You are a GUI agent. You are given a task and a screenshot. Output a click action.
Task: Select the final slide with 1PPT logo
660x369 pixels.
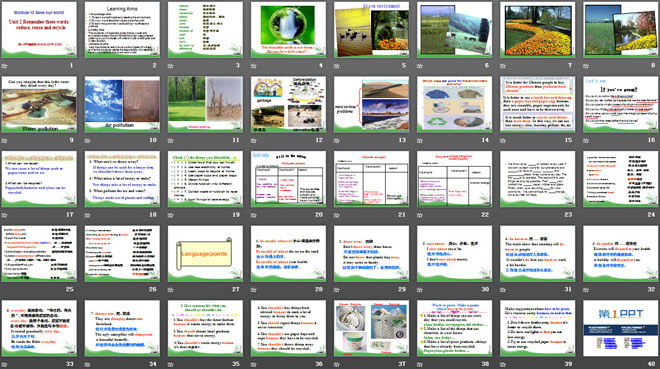(x=621, y=328)
